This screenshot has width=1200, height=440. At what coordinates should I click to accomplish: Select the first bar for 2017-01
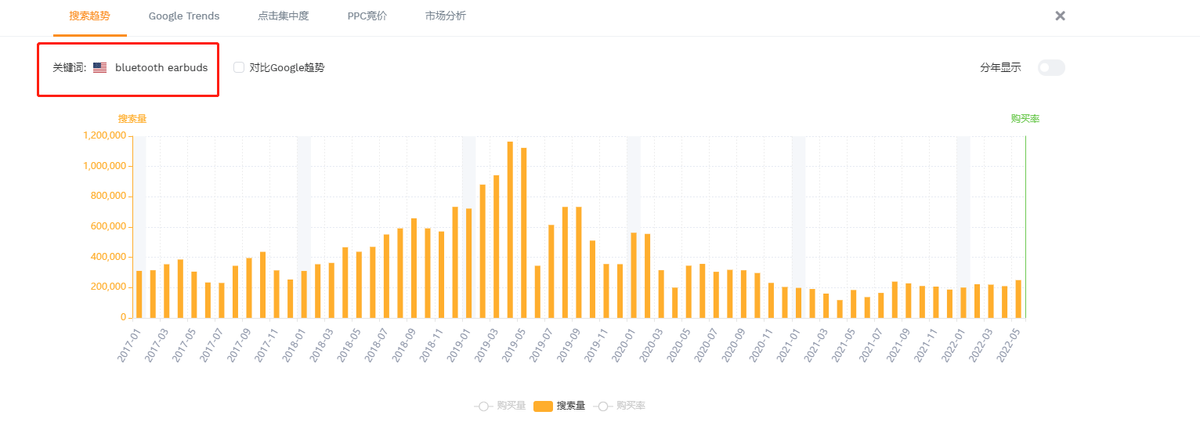coord(139,294)
